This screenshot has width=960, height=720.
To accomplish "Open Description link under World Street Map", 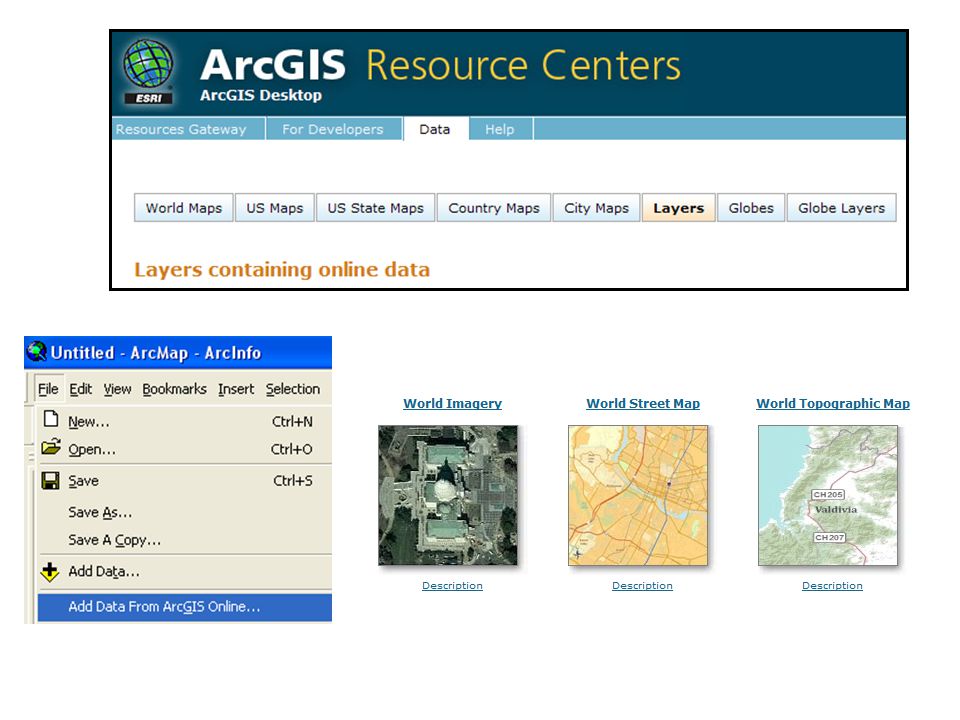I will pos(642,586).
